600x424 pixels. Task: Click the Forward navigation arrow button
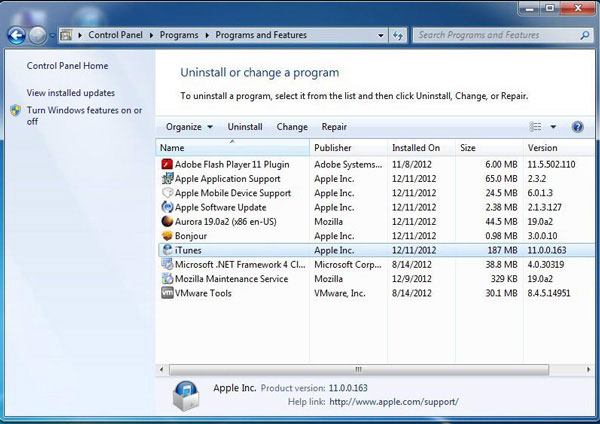tap(37, 36)
